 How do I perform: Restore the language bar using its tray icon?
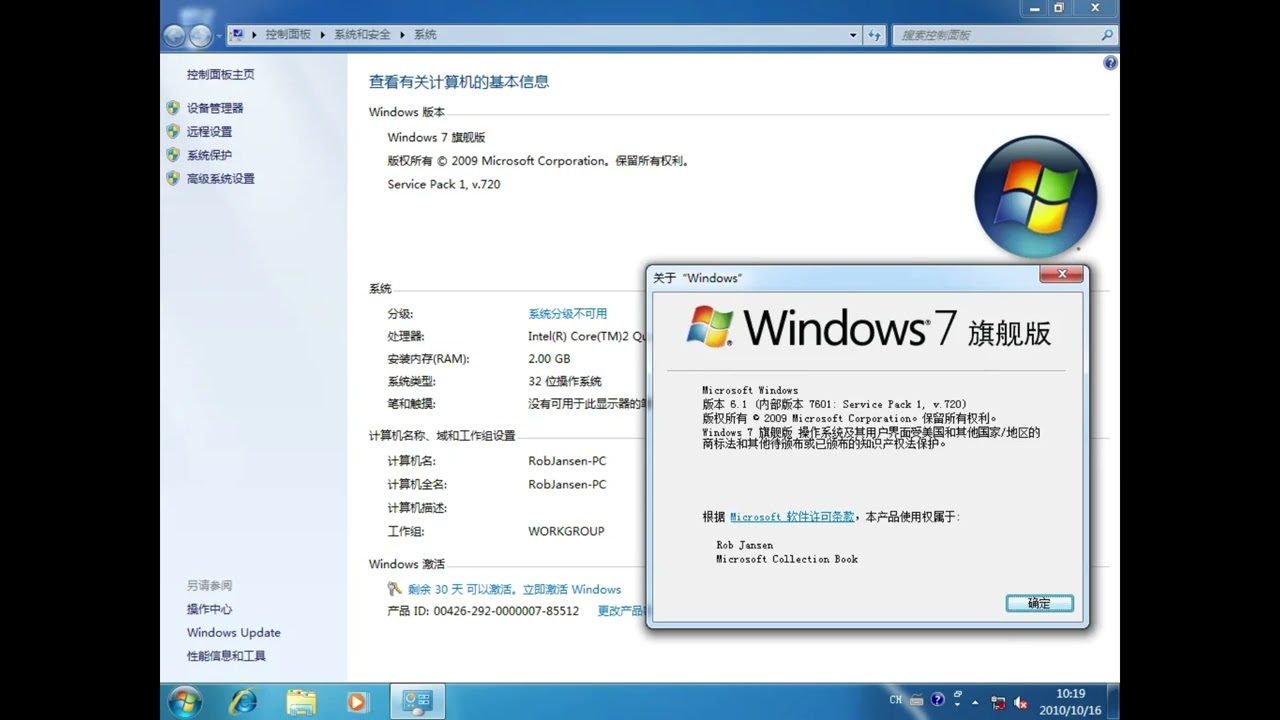(957, 694)
